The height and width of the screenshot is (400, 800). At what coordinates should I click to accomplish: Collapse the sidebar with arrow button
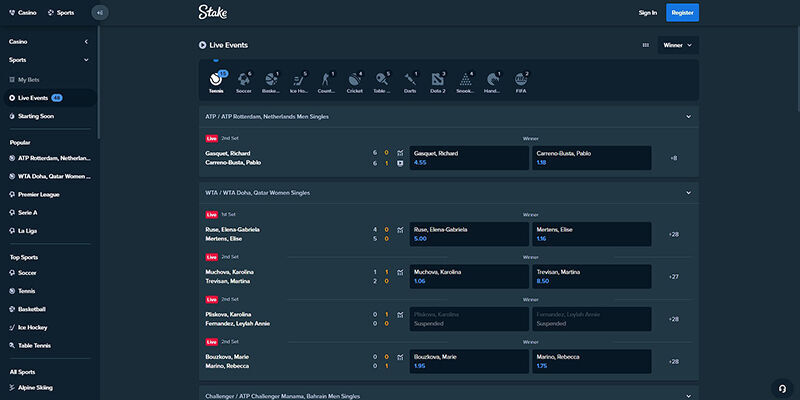point(100,12)
